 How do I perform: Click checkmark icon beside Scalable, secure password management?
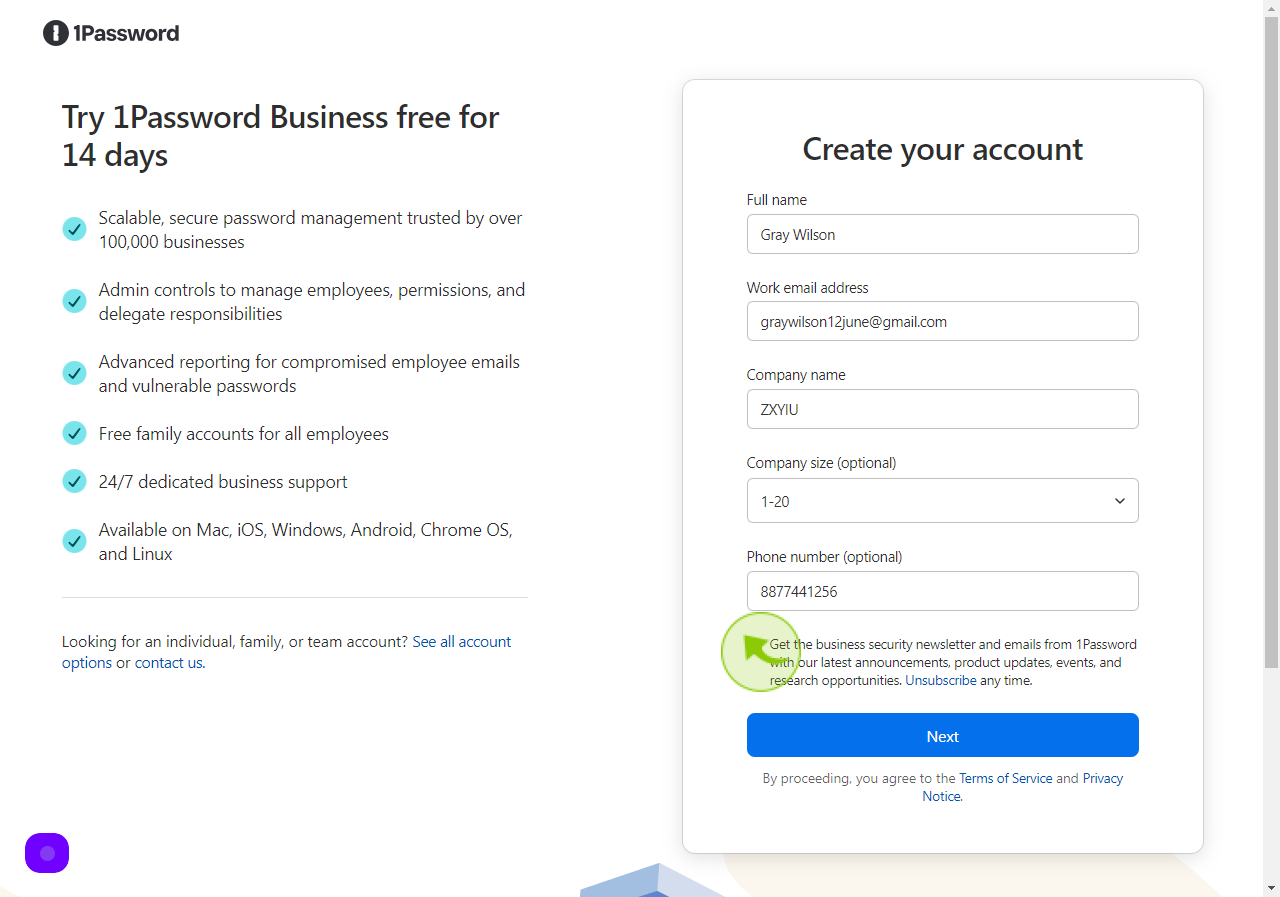coord(75,229)
